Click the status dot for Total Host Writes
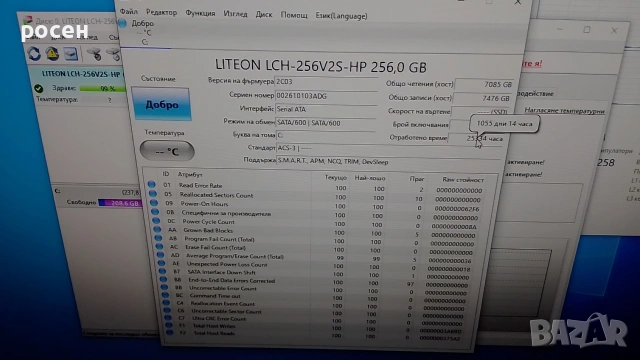The image size is (640, 360). point(169,325)
